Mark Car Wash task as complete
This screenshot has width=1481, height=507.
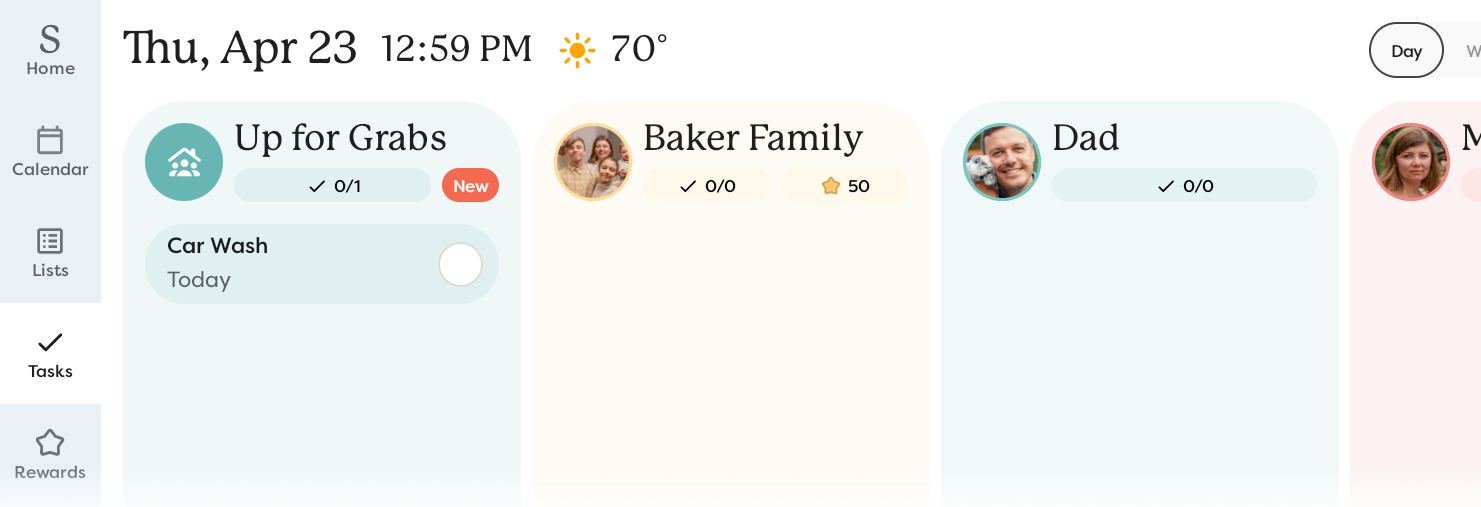[x=460, y=265]
